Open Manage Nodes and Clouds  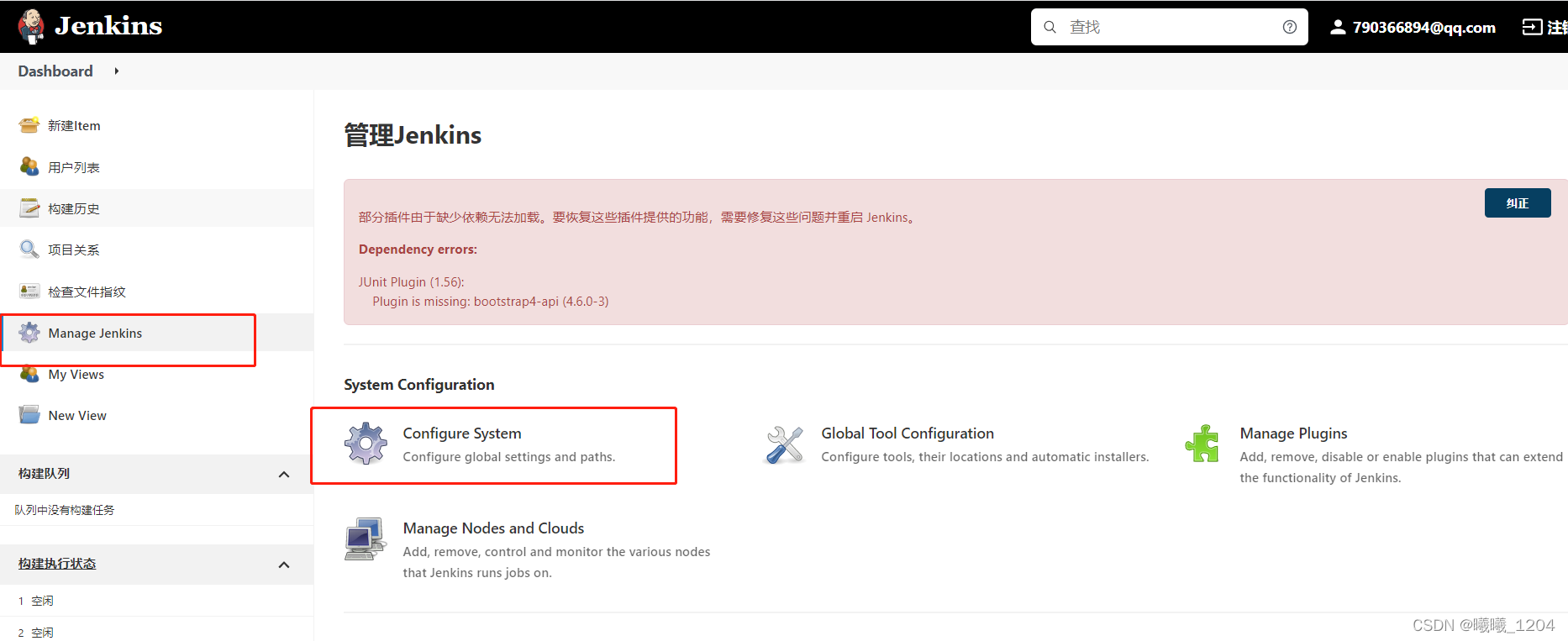coord(493,528)
